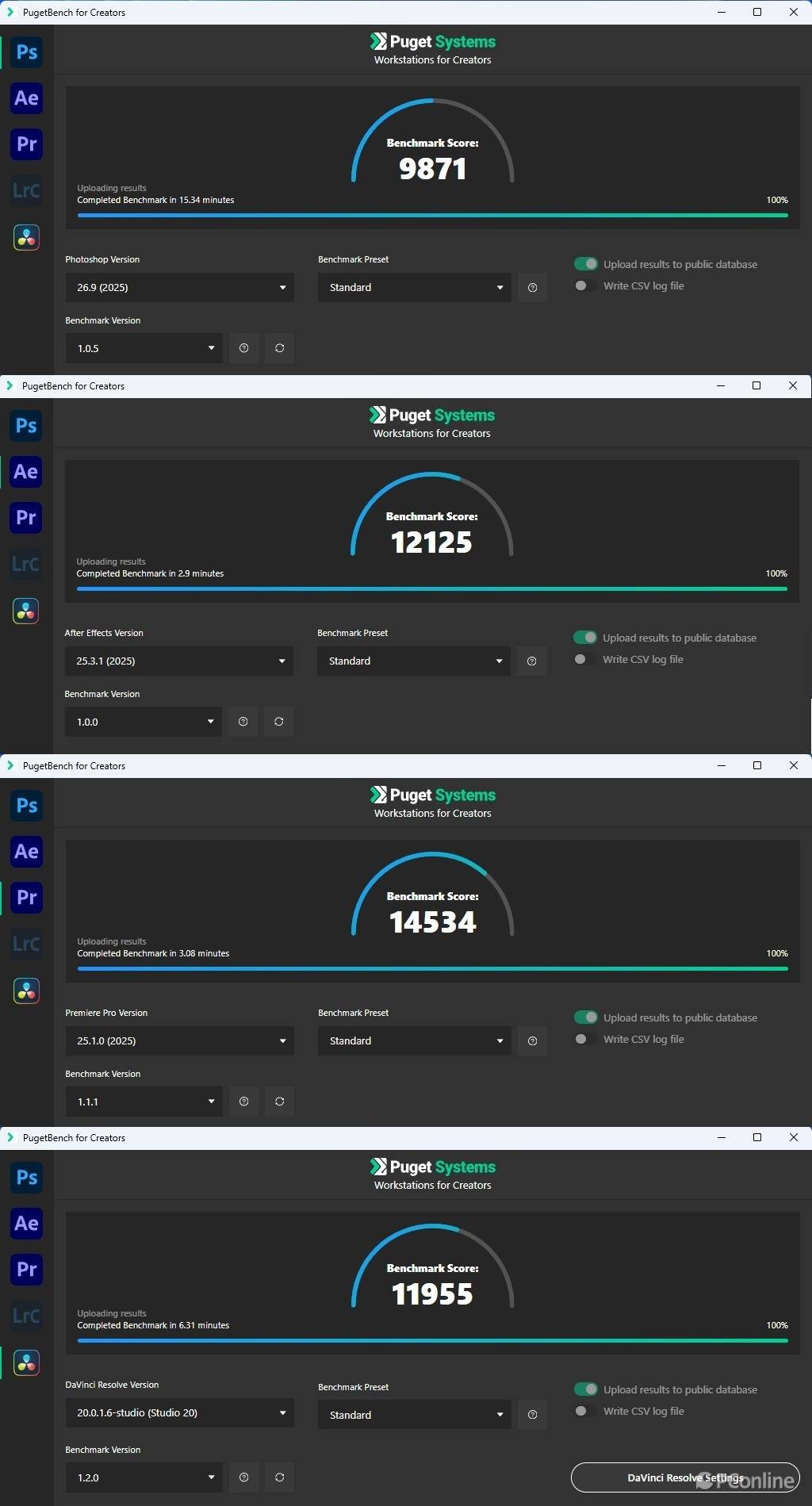Click Puget Systems logo in the 14534 score window

point(432,795)
